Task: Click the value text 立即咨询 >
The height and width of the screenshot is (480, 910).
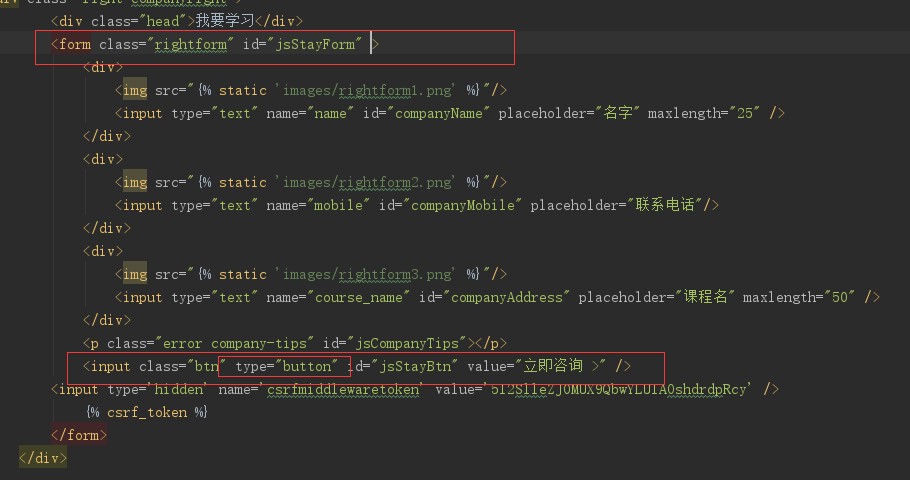Action: coord(561,366)
